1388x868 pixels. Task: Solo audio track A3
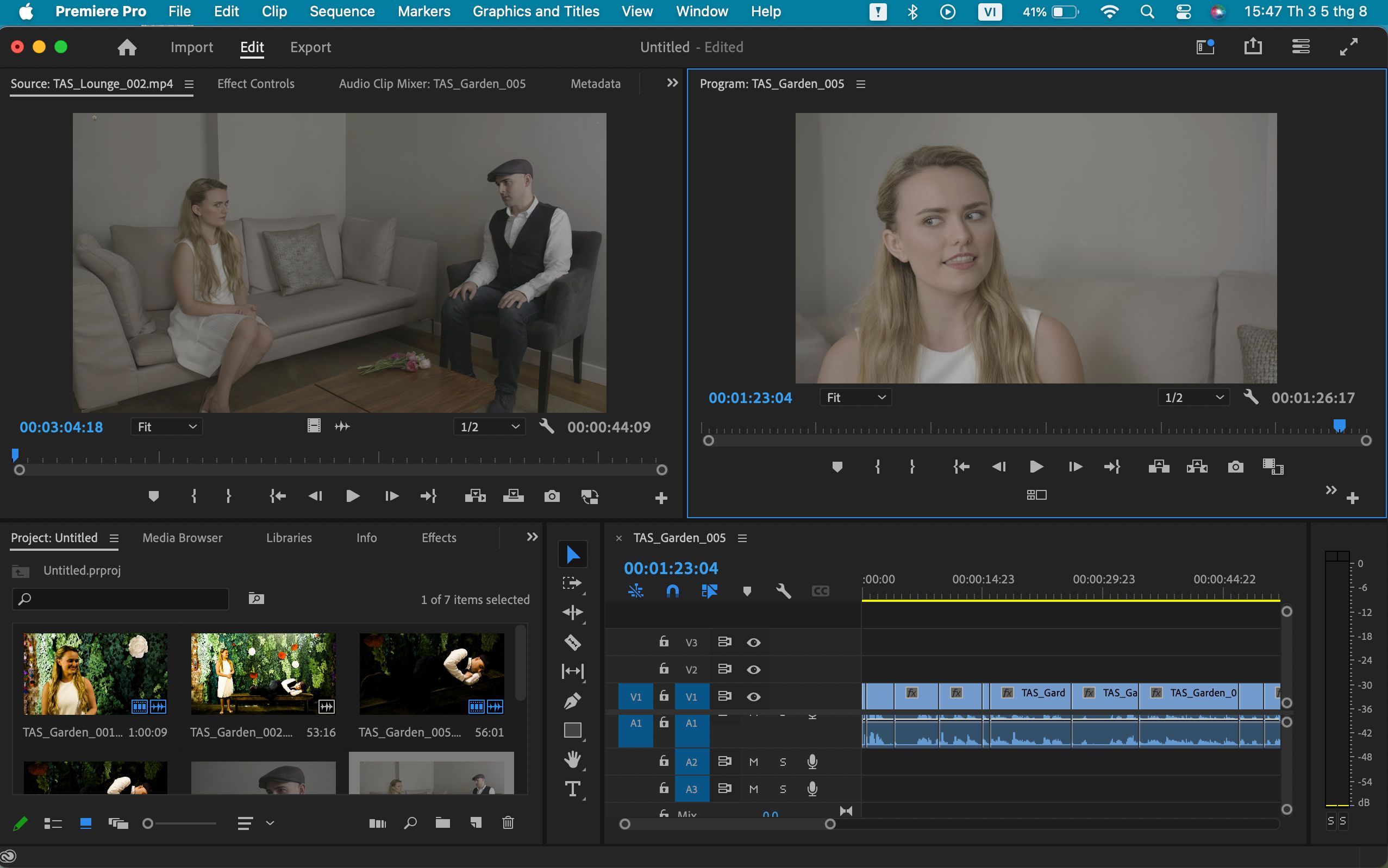coord(783,789)
